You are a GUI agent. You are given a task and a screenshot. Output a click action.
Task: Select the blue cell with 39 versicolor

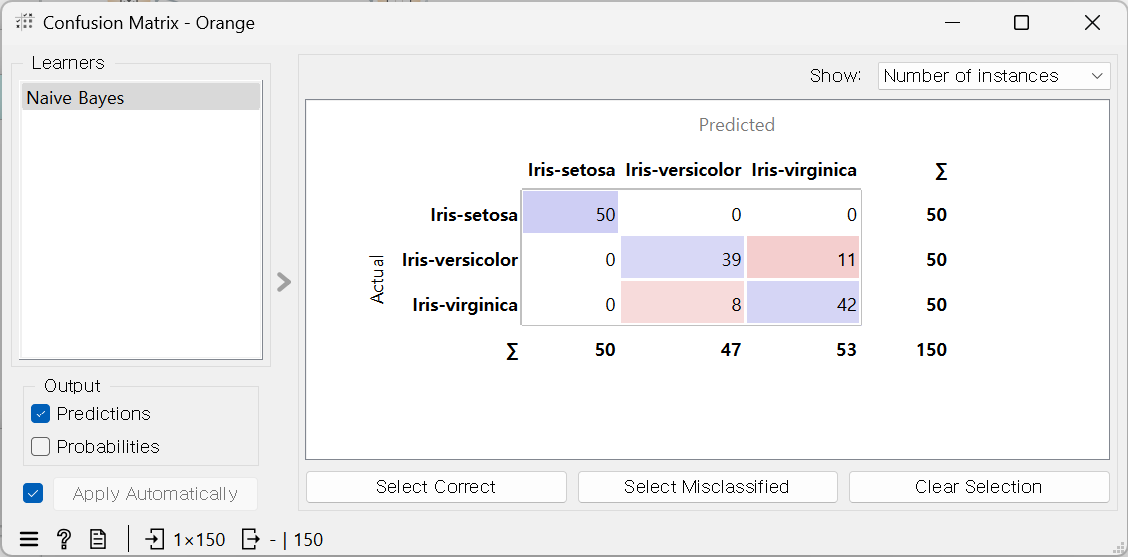[683, 259]
